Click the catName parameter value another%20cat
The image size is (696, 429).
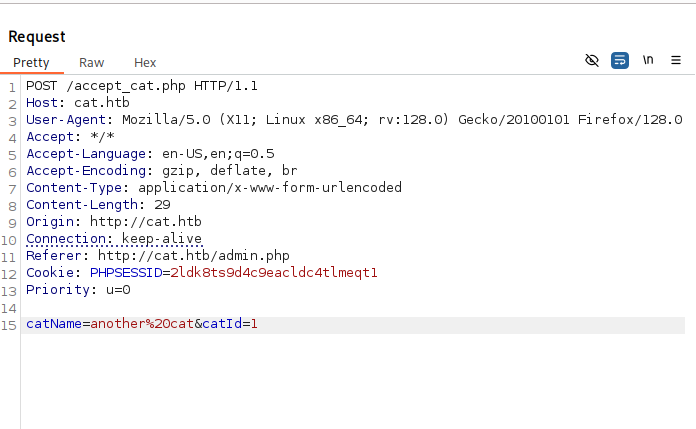[x=142, y=324]
